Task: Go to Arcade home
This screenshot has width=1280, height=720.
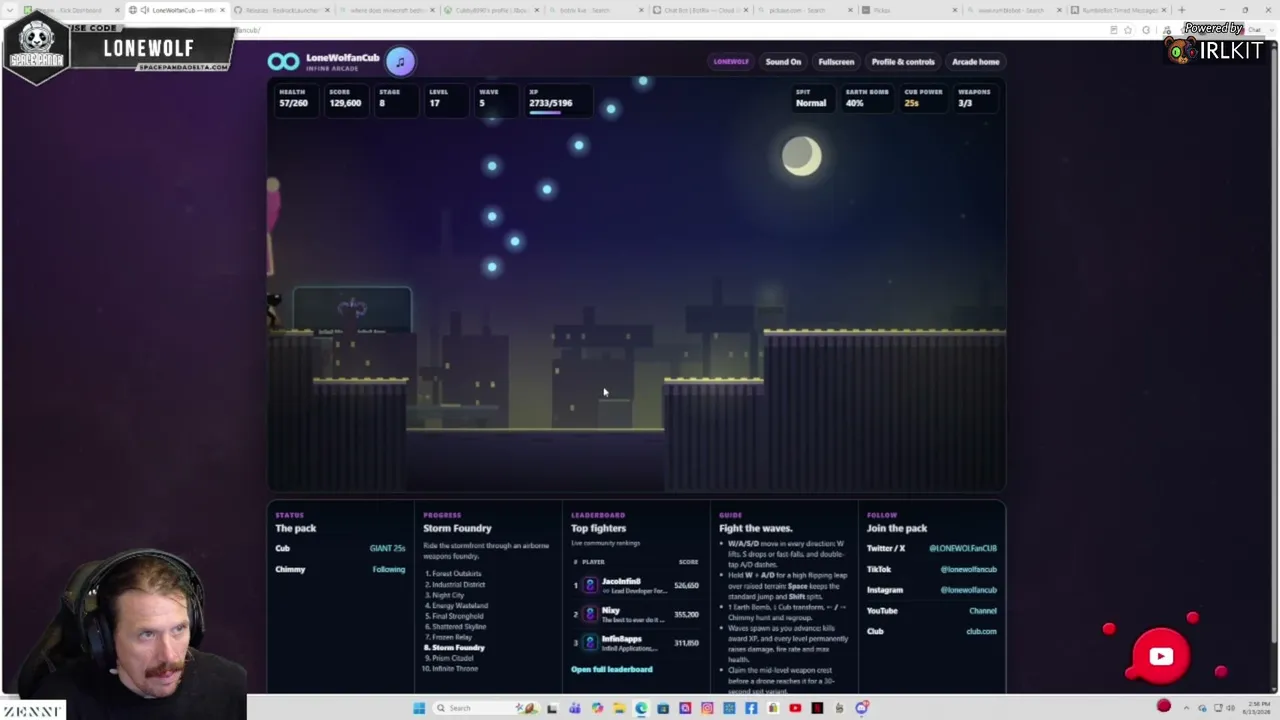Action: (975, 62)
